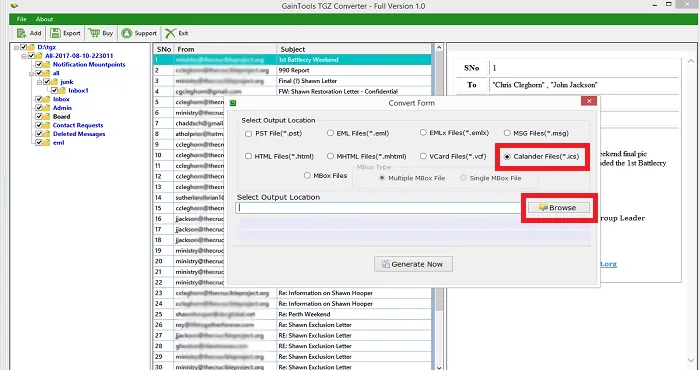
Task: Click the email list scroll down arrow
Action: coord(438,367)
